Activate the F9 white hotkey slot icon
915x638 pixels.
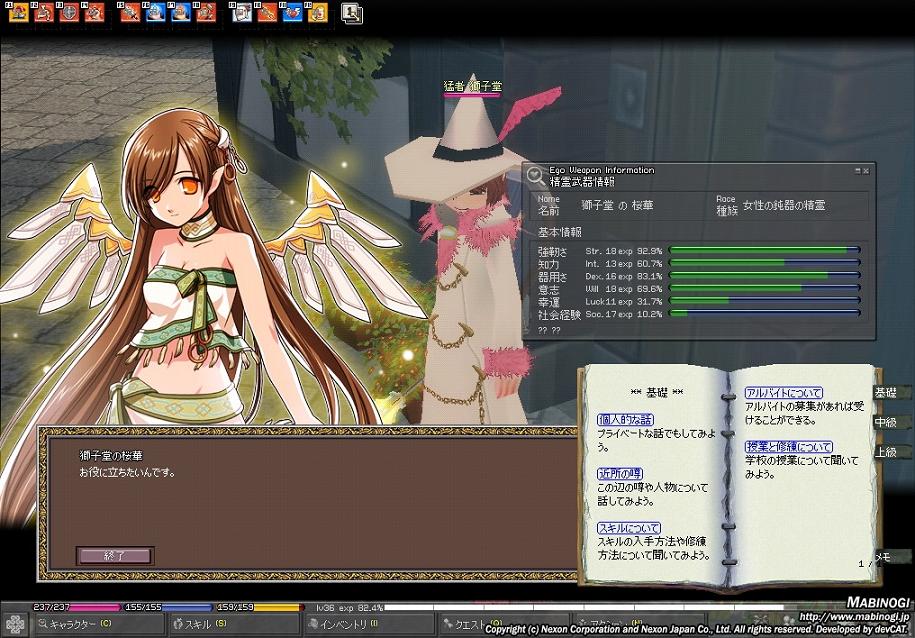[x=242, y=12]
